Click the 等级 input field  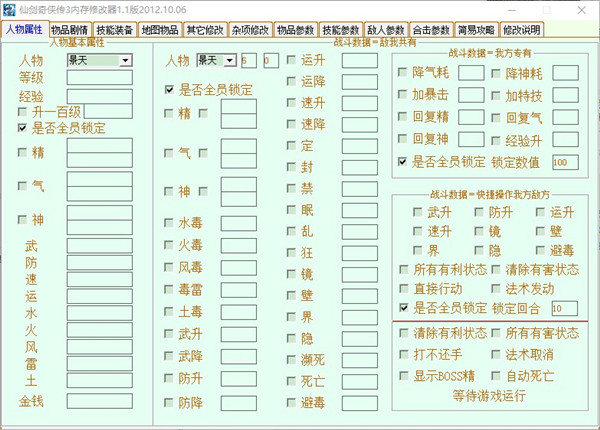click(99, 77)
